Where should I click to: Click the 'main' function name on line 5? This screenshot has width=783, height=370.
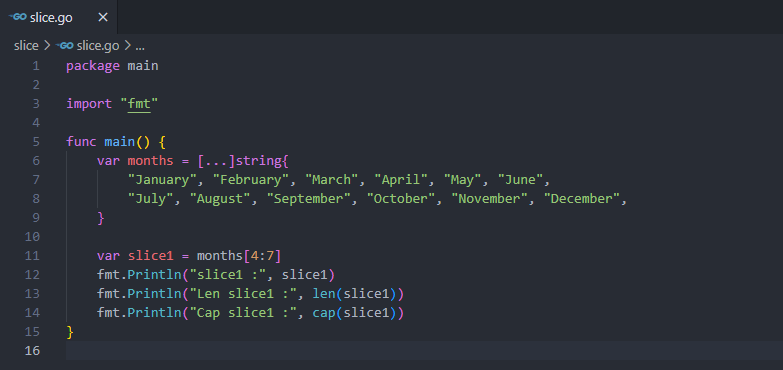coord(119,142)
